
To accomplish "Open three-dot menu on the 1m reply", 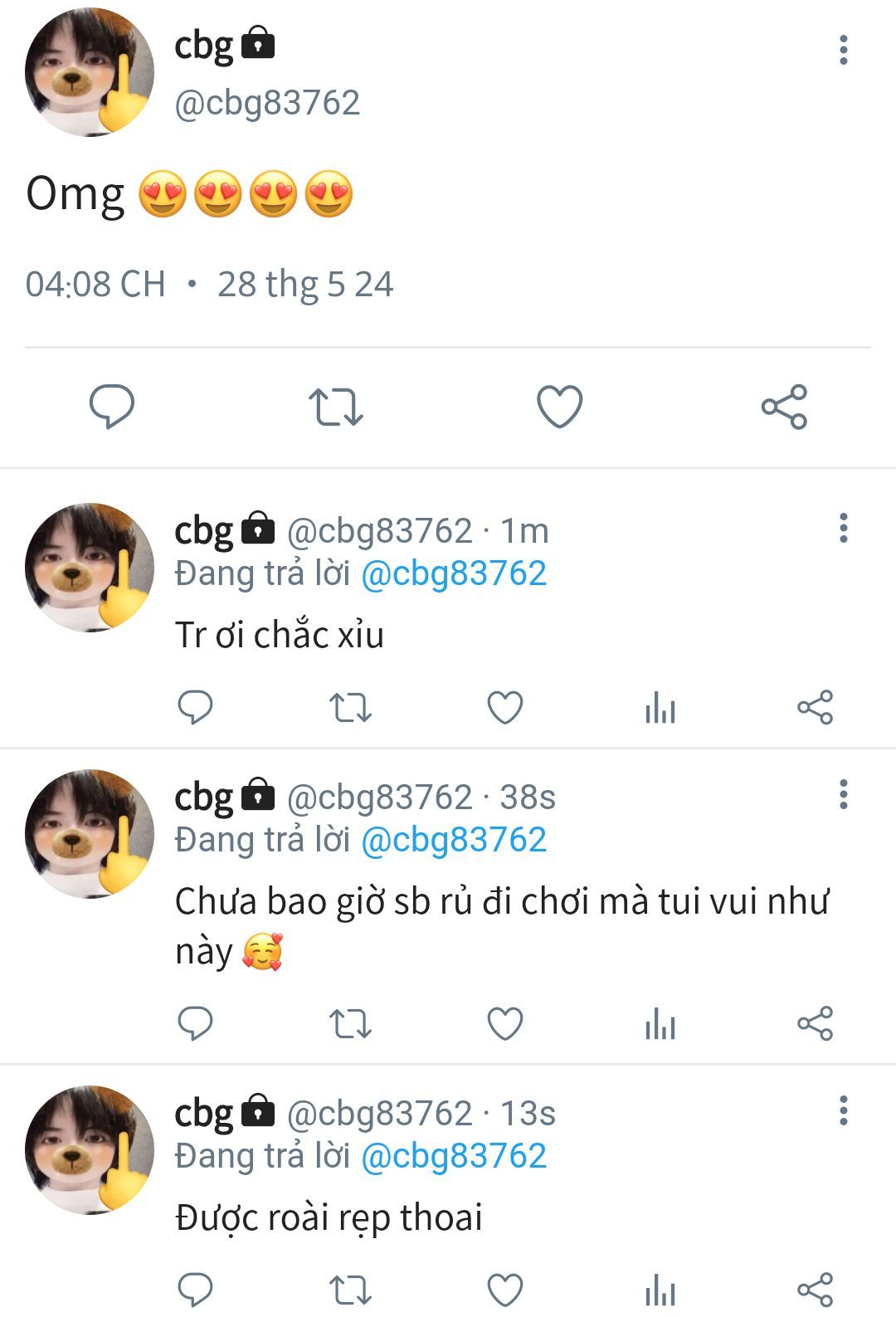I will click(x=844, y=528).
